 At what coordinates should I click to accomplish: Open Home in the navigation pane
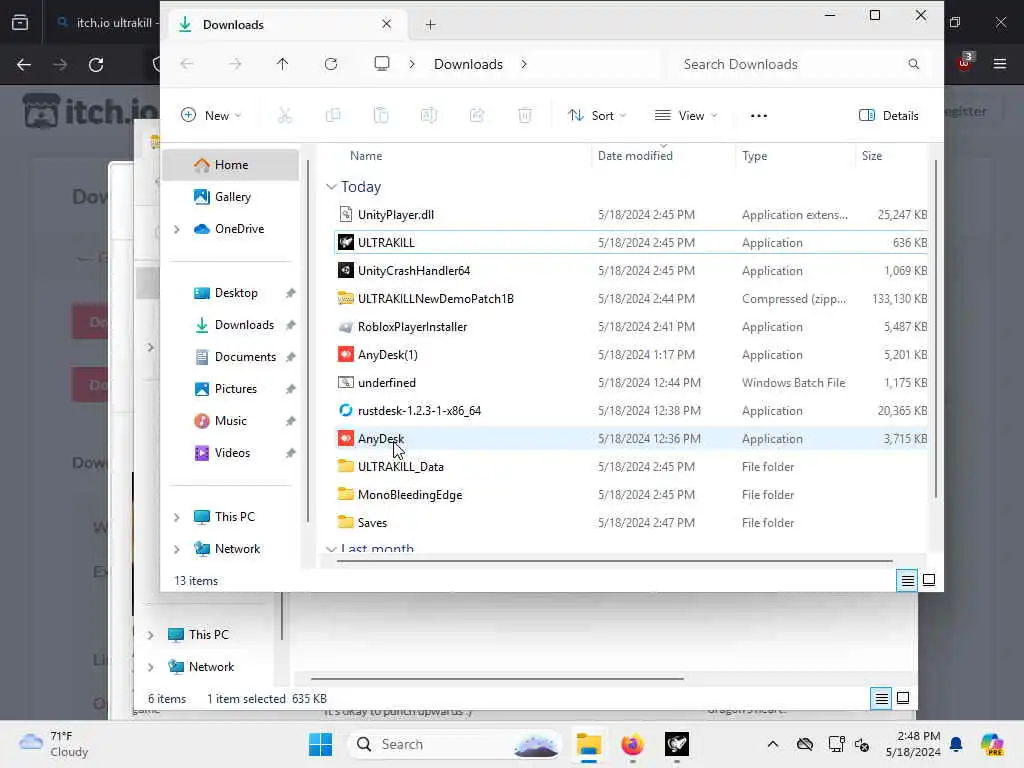(x=231, y=165)
